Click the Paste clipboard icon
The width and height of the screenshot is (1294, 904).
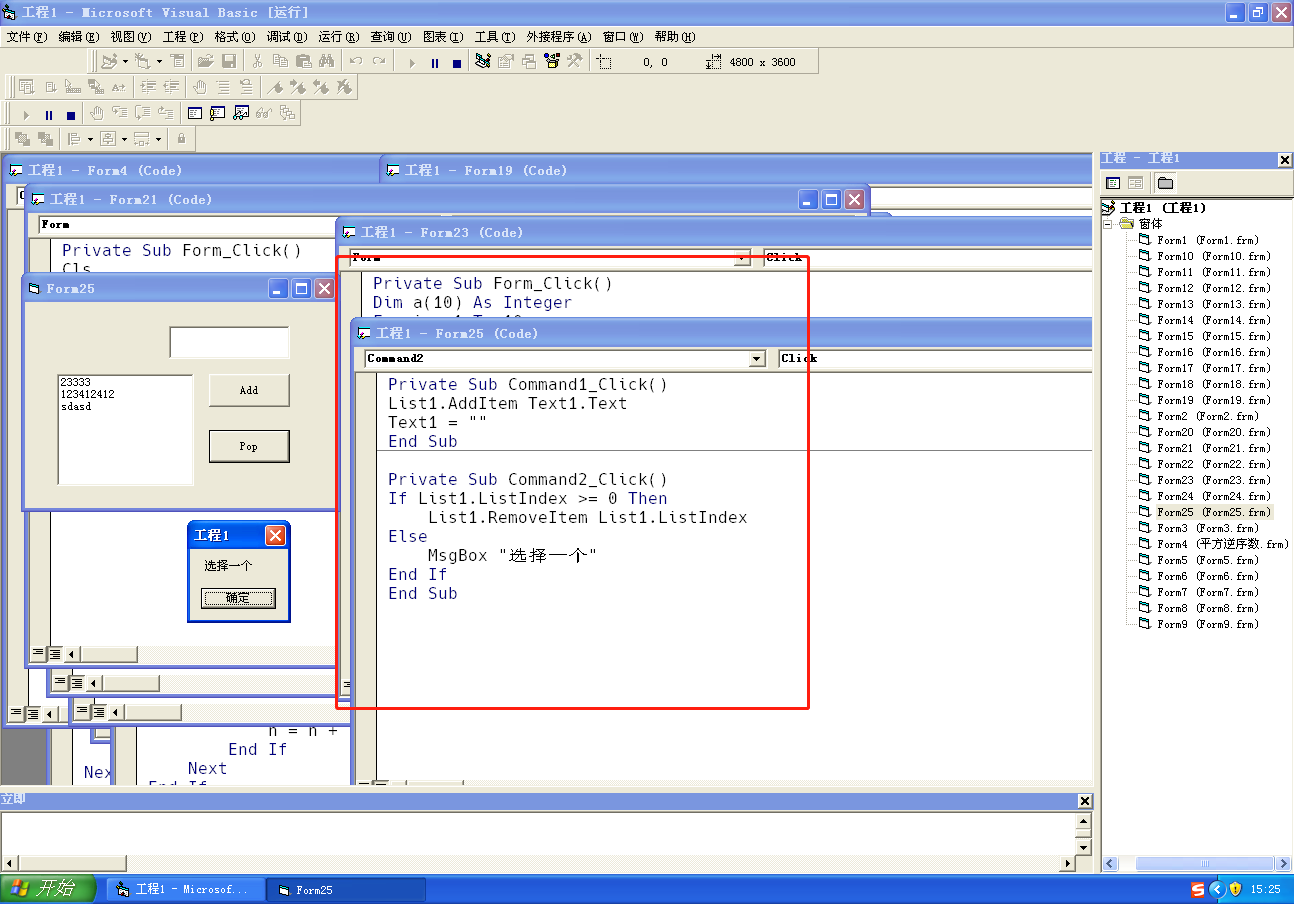(x=303, y=61)
